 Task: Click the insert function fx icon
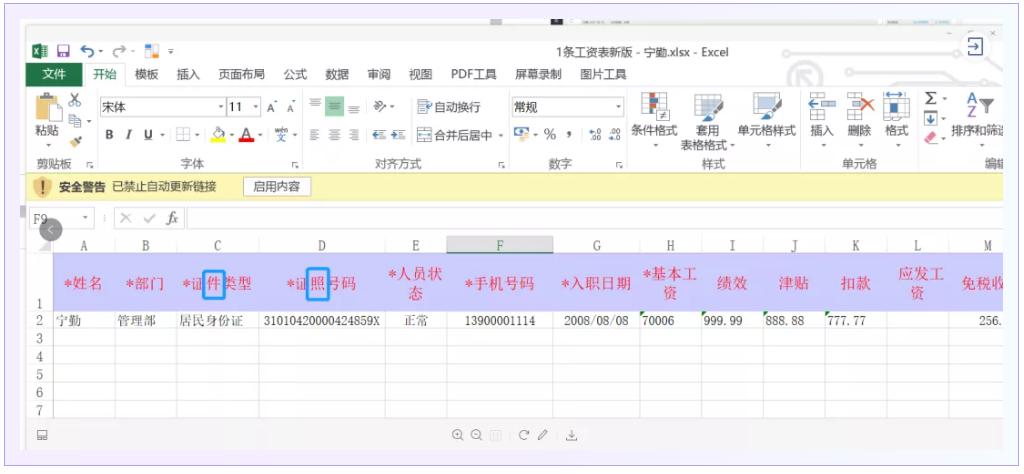(172, 218)
